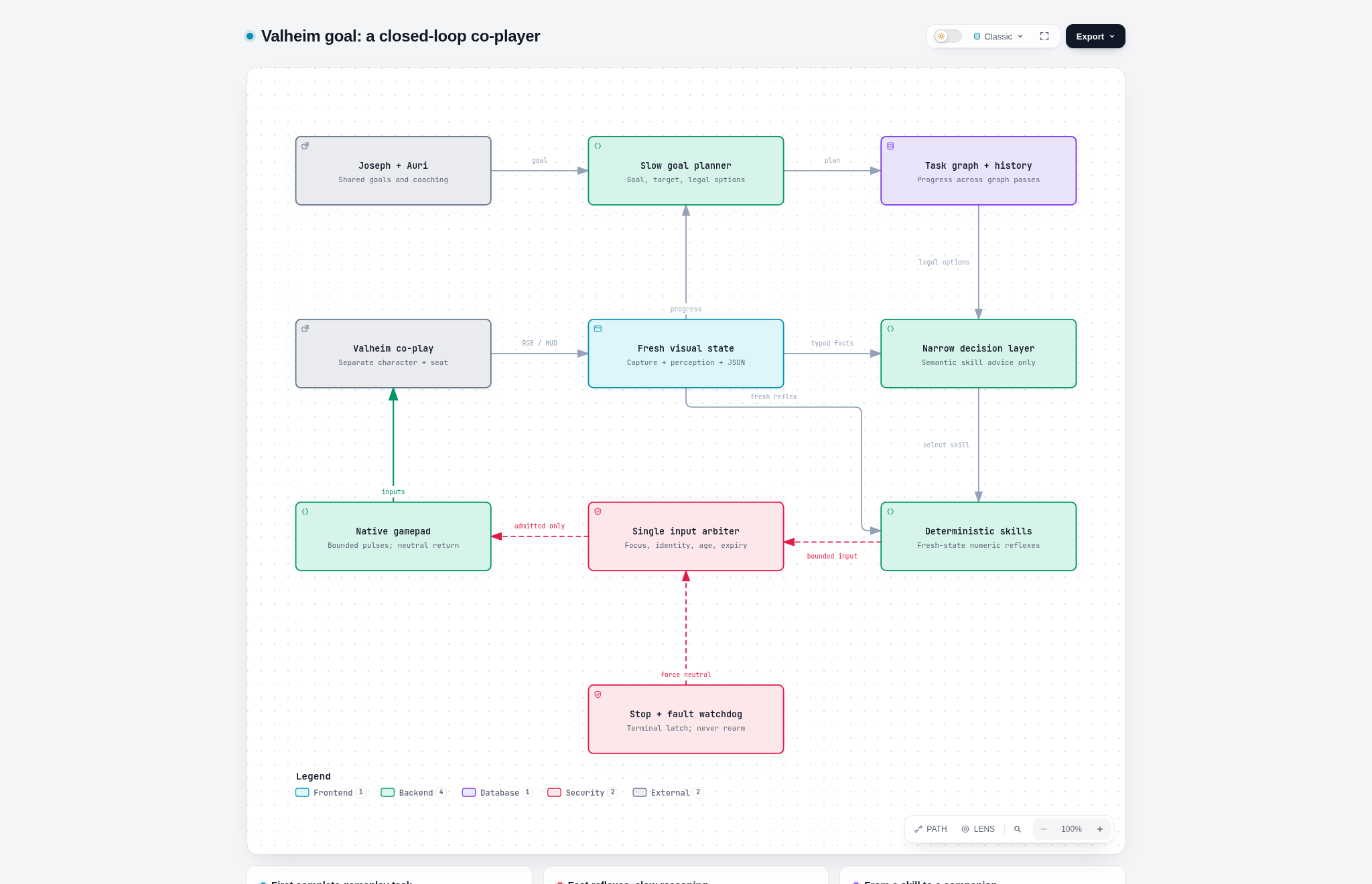The height and width of the screenshot is (884, 1372).
Task: Click the 'fresh reflex' edge label
Action: click(x=774, y=397)
